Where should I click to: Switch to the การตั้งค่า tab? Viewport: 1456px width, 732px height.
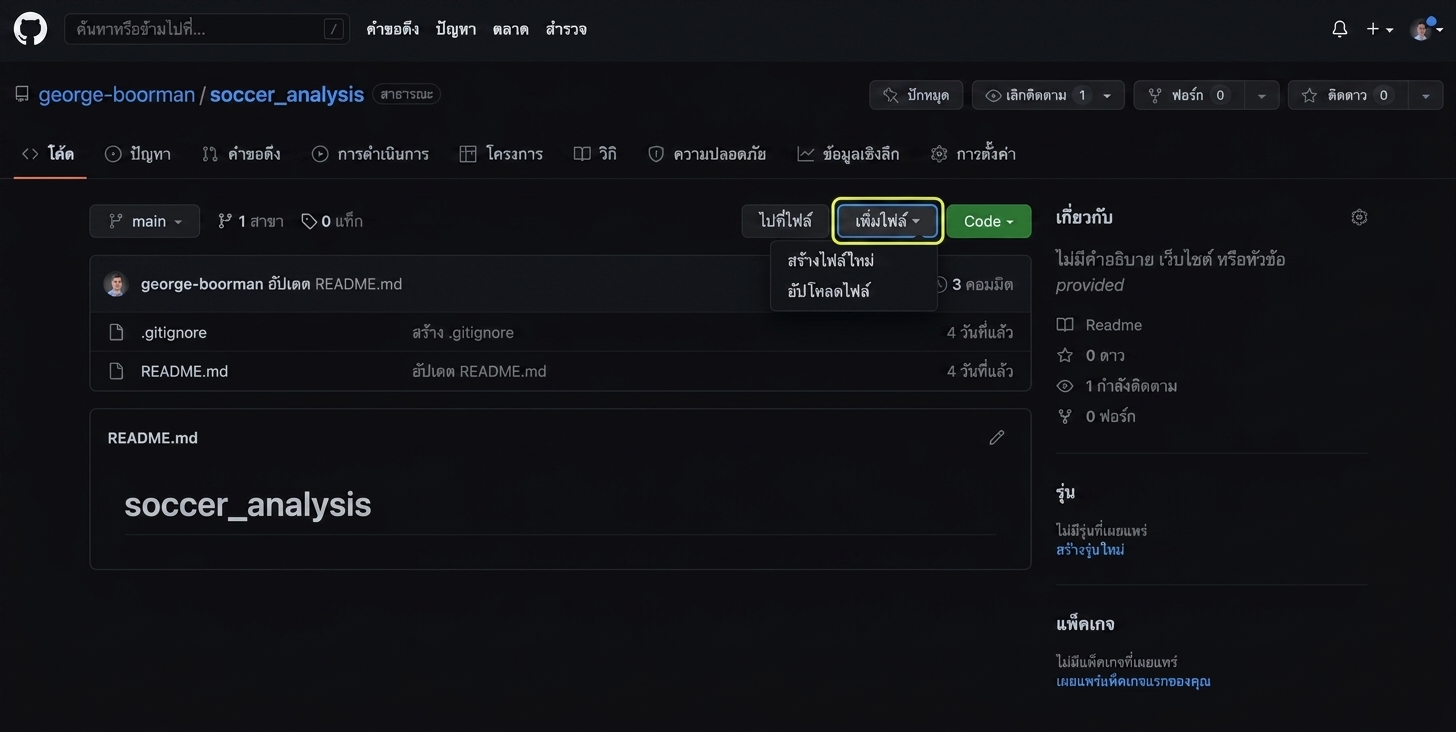click(973, 154)
